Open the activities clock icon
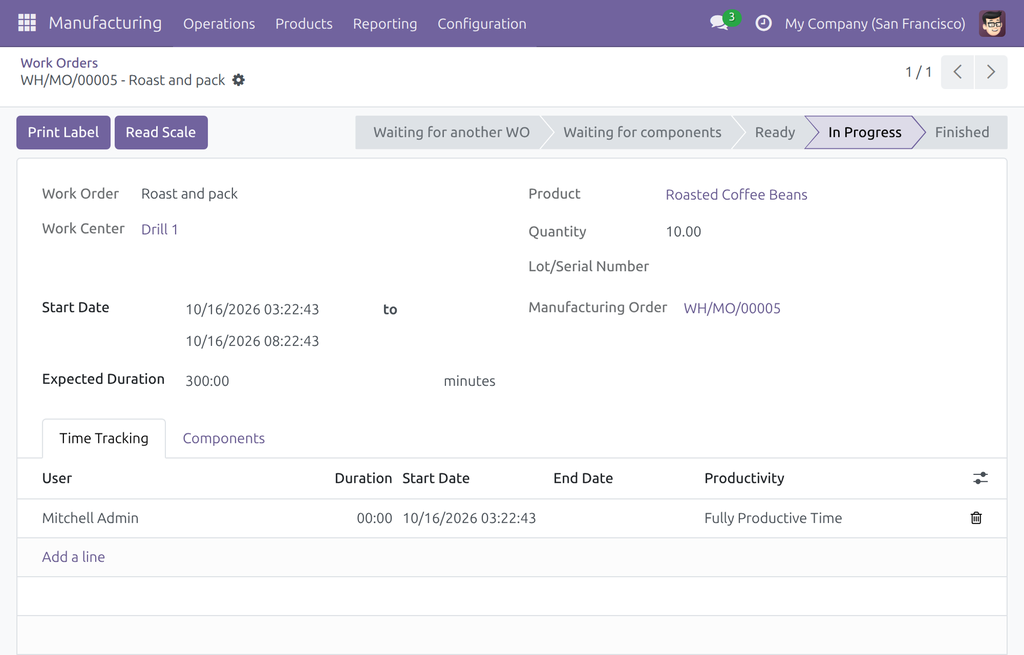The image size is (1024, 655). click(x=763, y=24)
